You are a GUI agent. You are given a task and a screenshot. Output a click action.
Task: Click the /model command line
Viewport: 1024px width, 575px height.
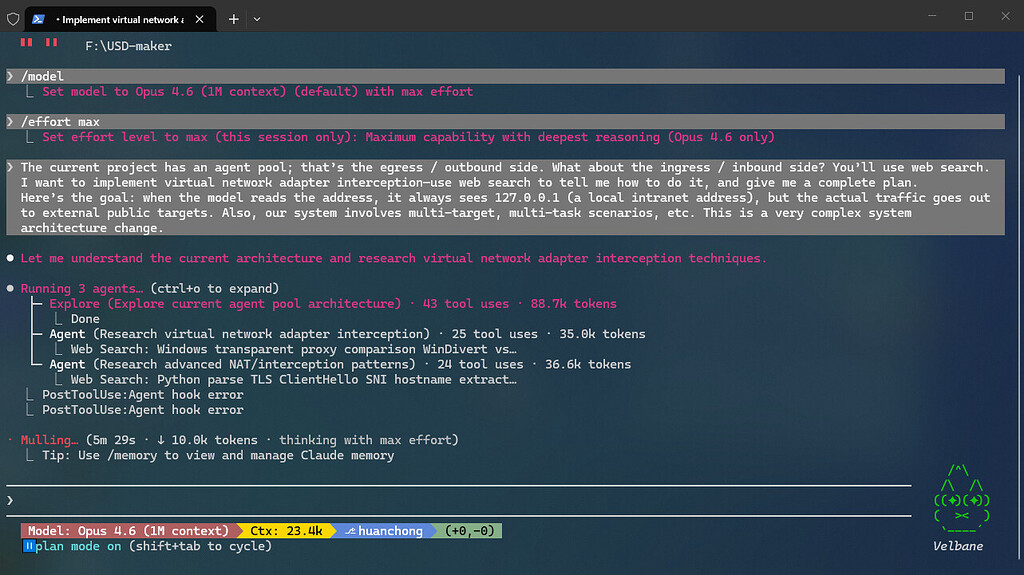(505, 76)
